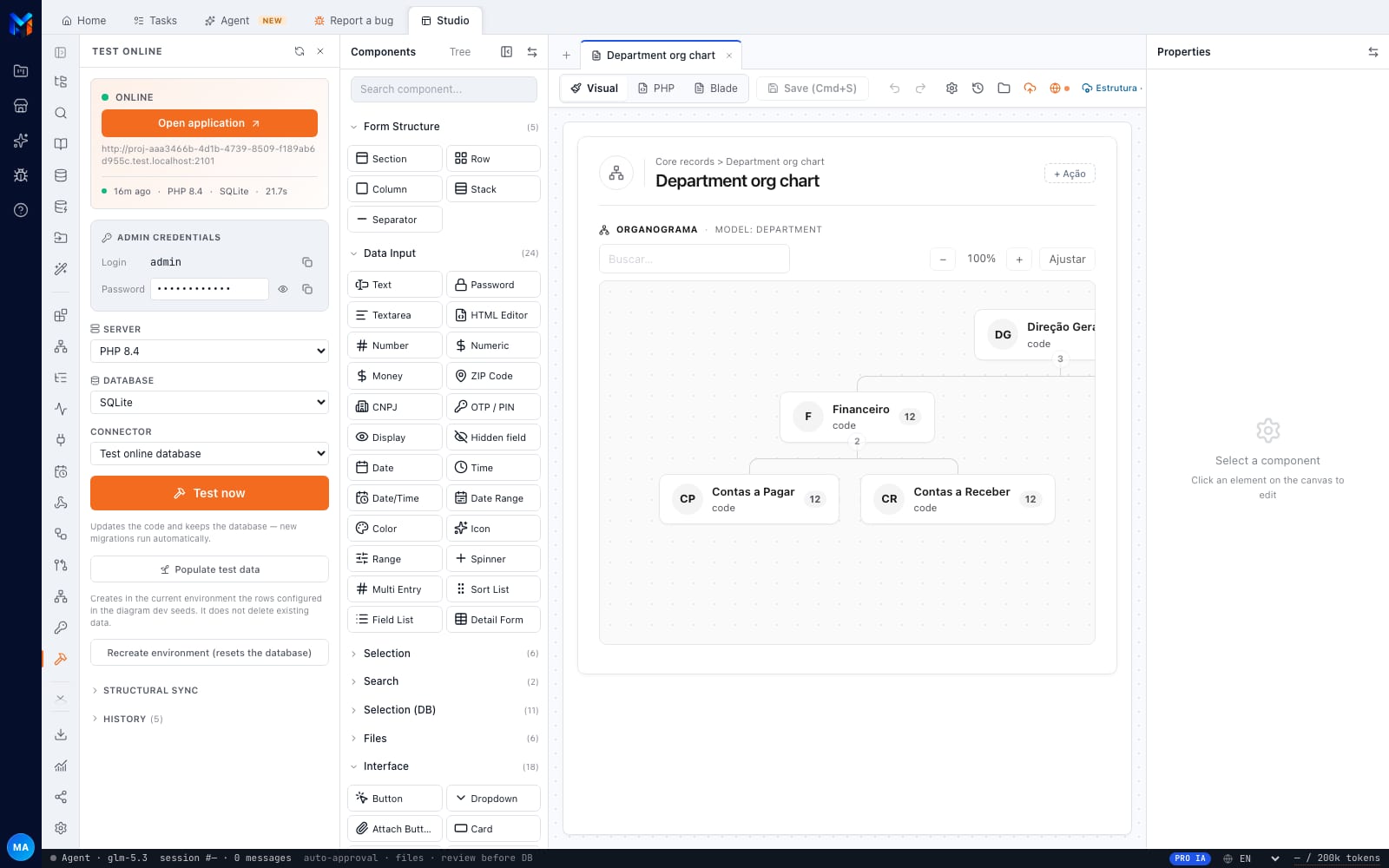Refresh the Test Online panel

(300, 51)
